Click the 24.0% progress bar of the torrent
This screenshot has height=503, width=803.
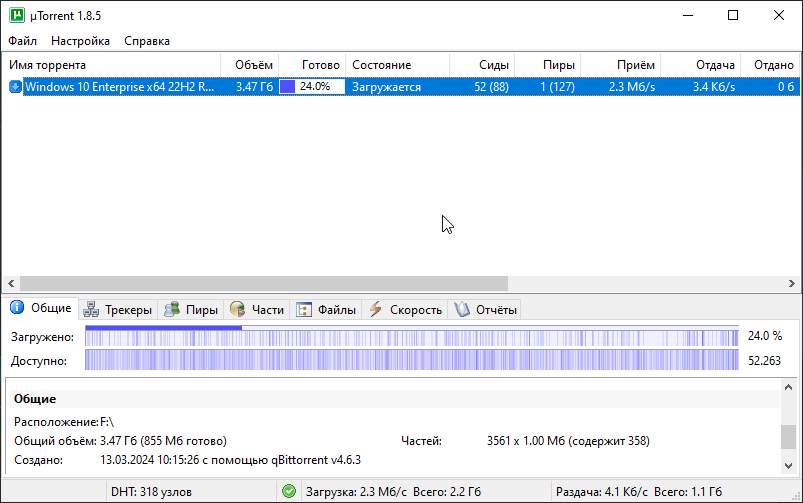[312, 87]
